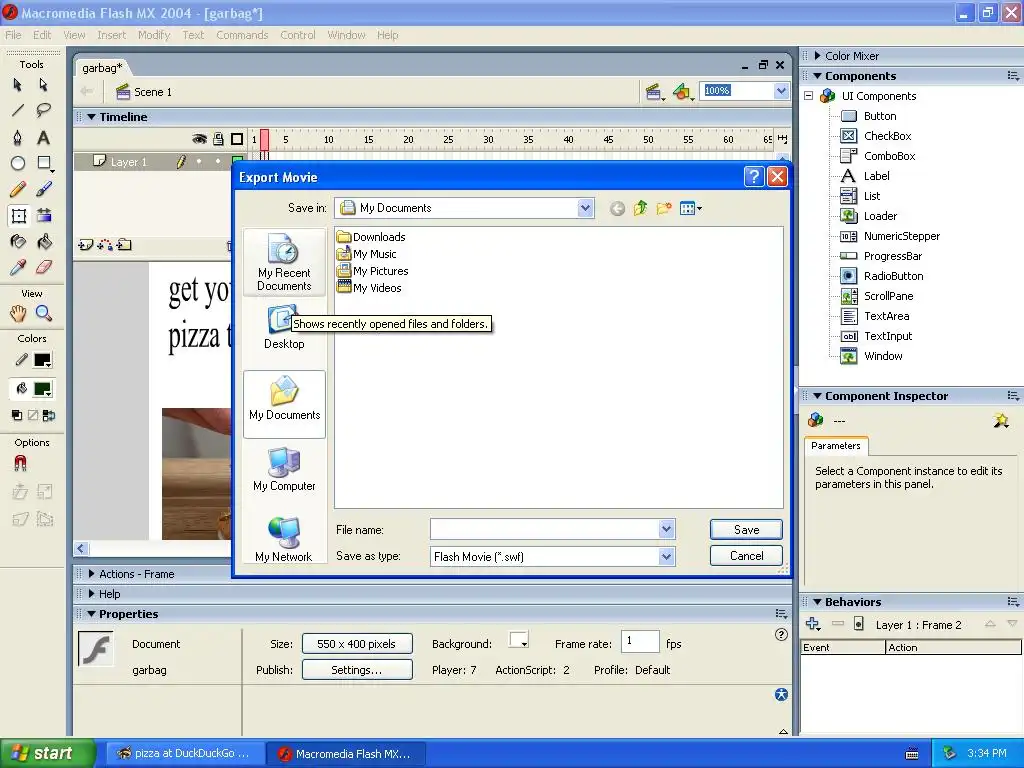Select the Free Transform tool
Viewport: 1024px width, 768px height.
[18, 216]
